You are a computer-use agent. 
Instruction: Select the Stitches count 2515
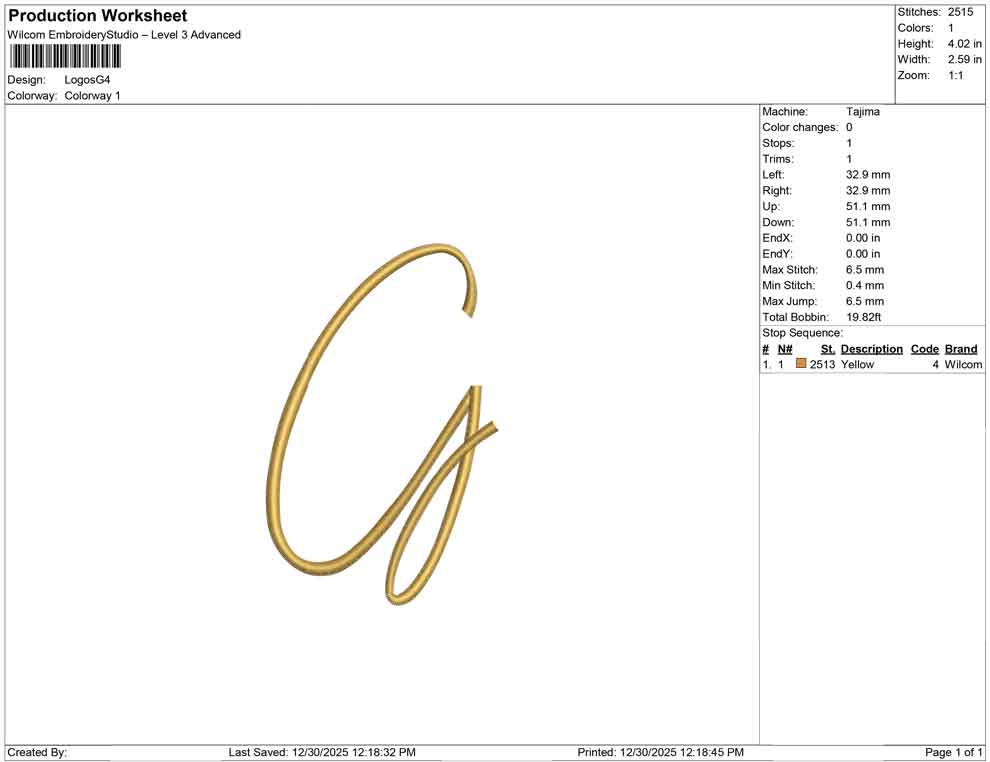coord(965,12)
